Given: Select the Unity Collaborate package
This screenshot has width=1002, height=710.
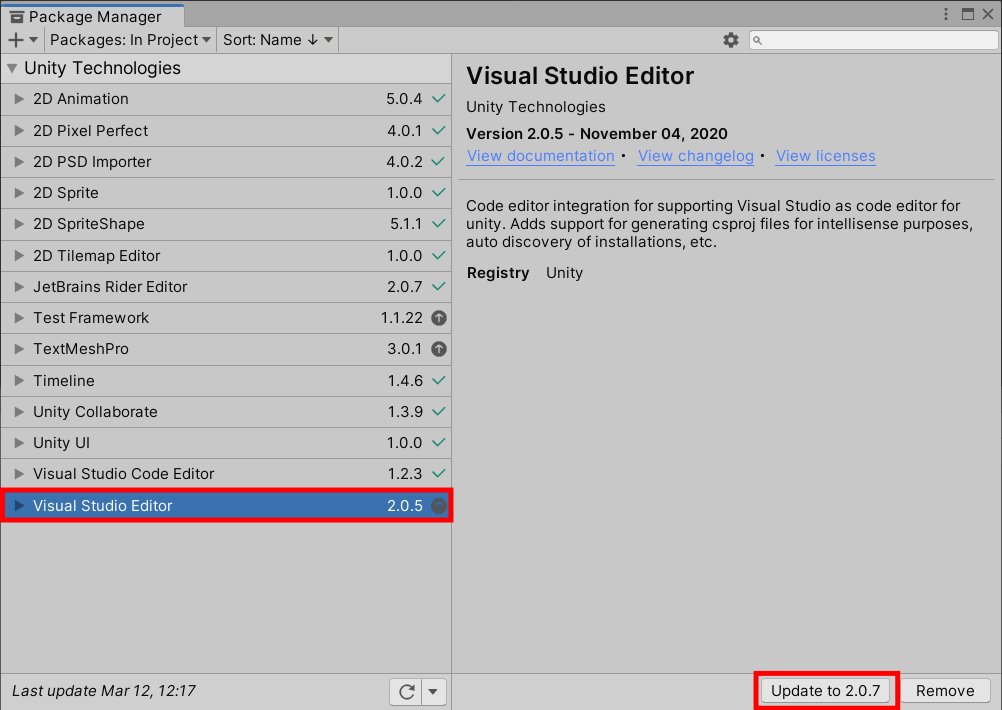Looking at the screenshot, I should tap(226, 412).
